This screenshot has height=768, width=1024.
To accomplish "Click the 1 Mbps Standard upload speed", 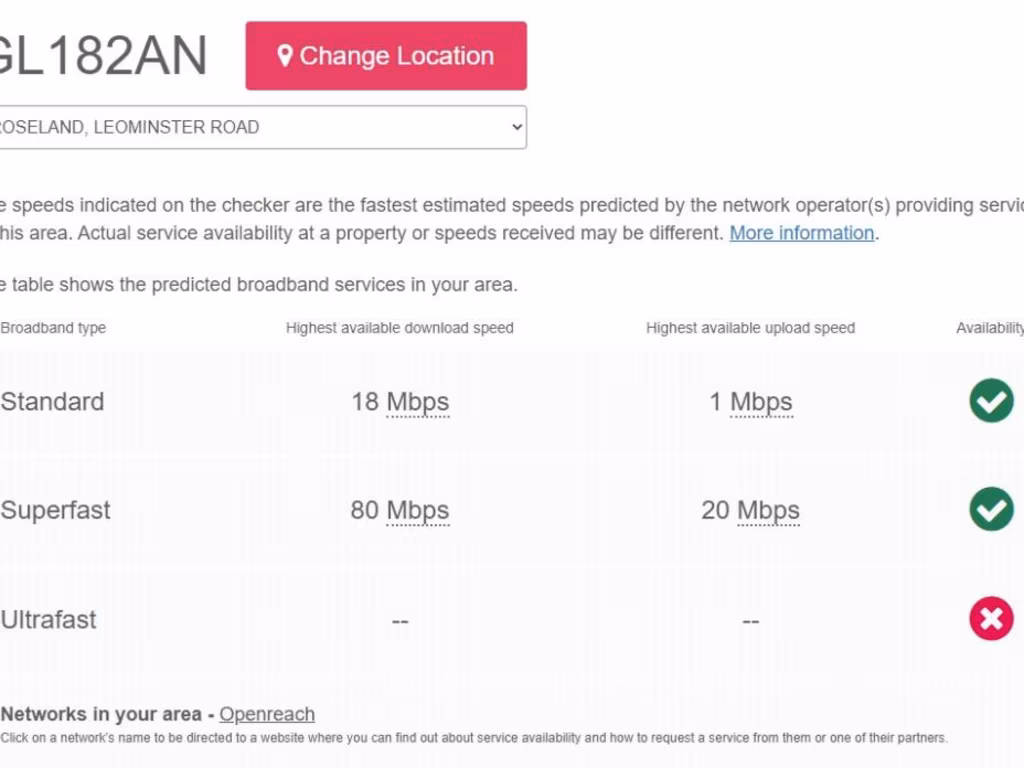I will point(751,402).
